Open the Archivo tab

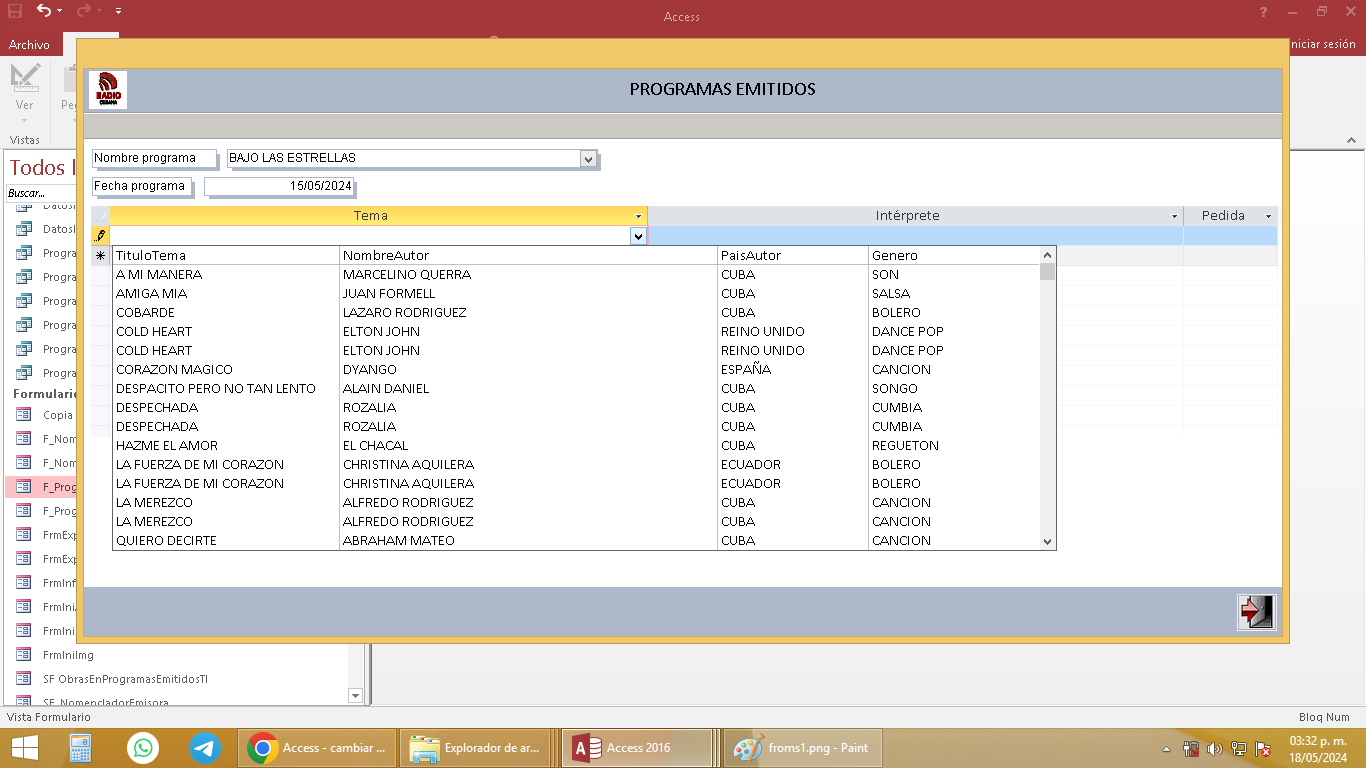pyautogui.click(x=29, y=44)
